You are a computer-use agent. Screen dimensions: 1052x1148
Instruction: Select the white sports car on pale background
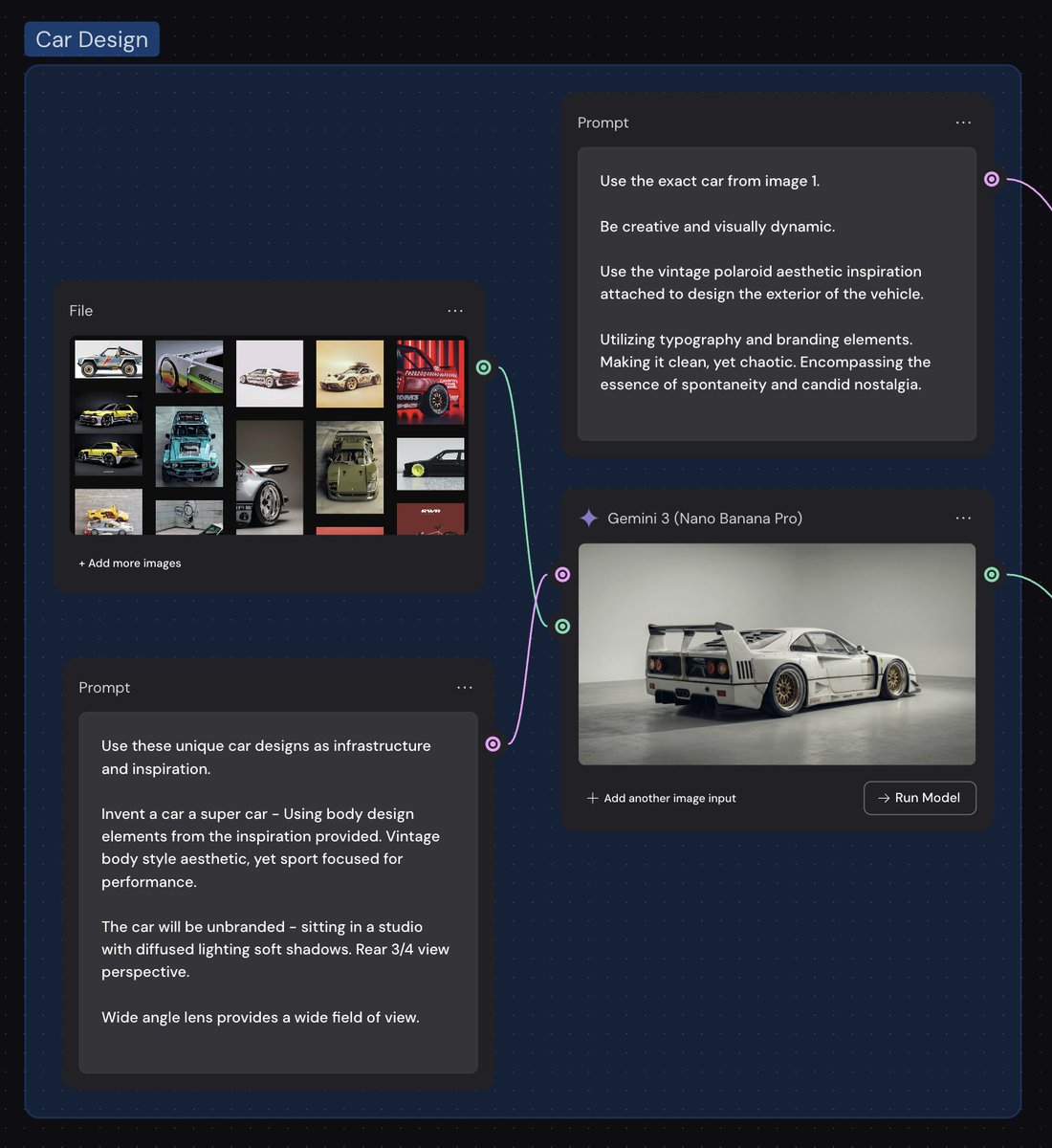pyautogui.click(x=270, y=374)
